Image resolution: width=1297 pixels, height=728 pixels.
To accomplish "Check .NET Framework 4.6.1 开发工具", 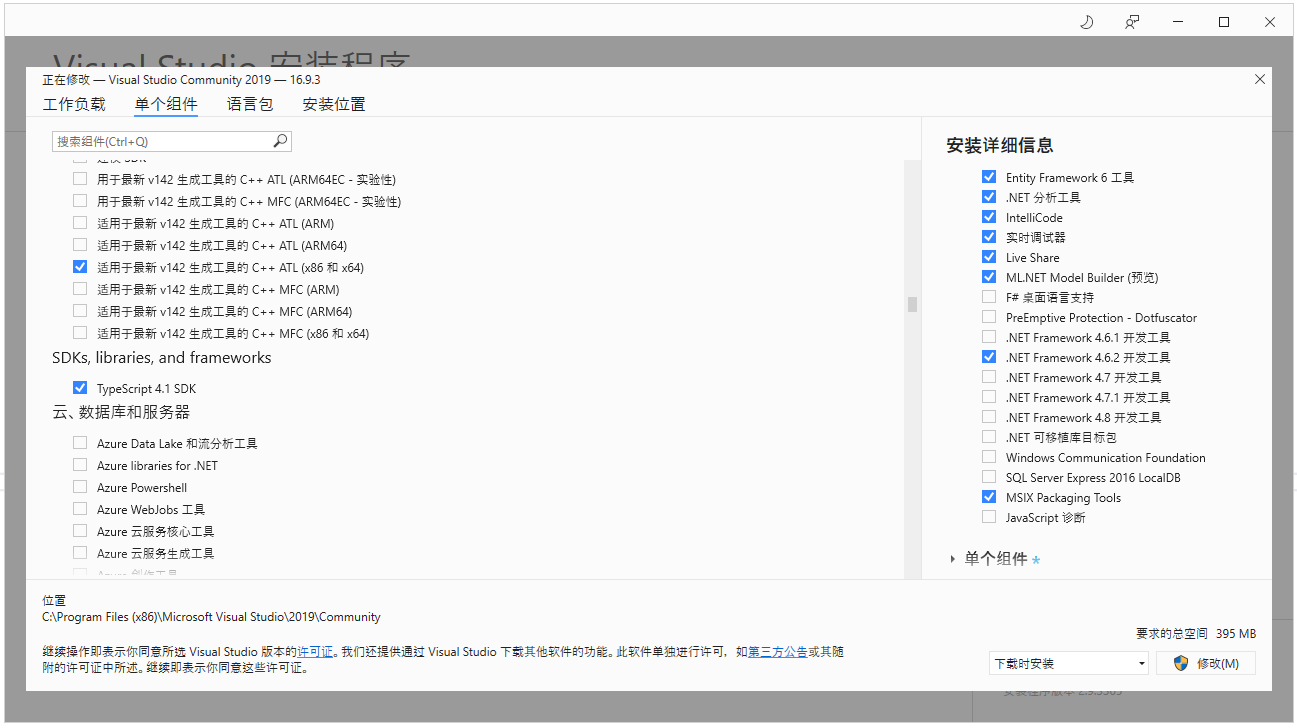I will pos(989,337).
